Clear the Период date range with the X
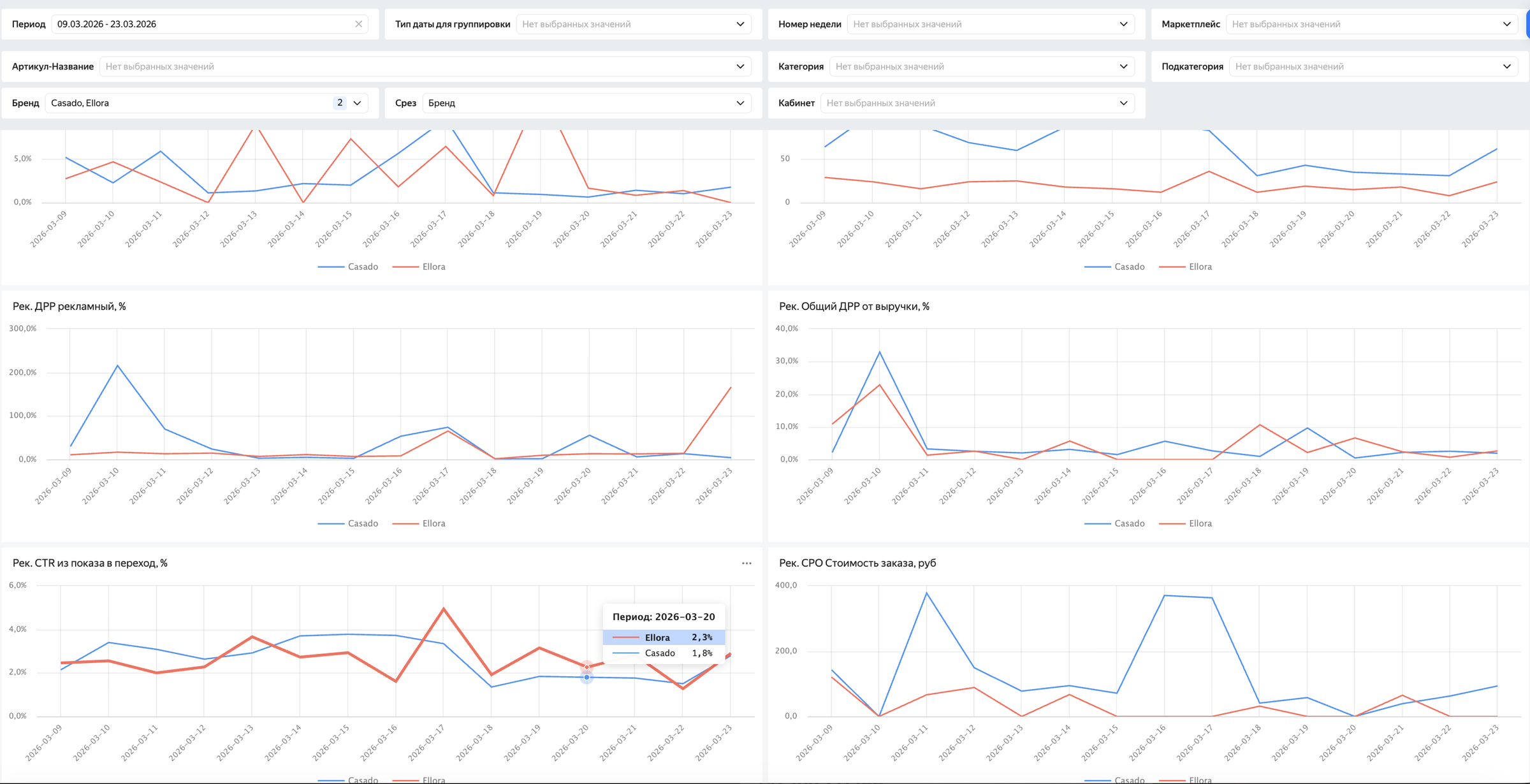The height and width of the screenshot is (784, 1530). point(358,24)
